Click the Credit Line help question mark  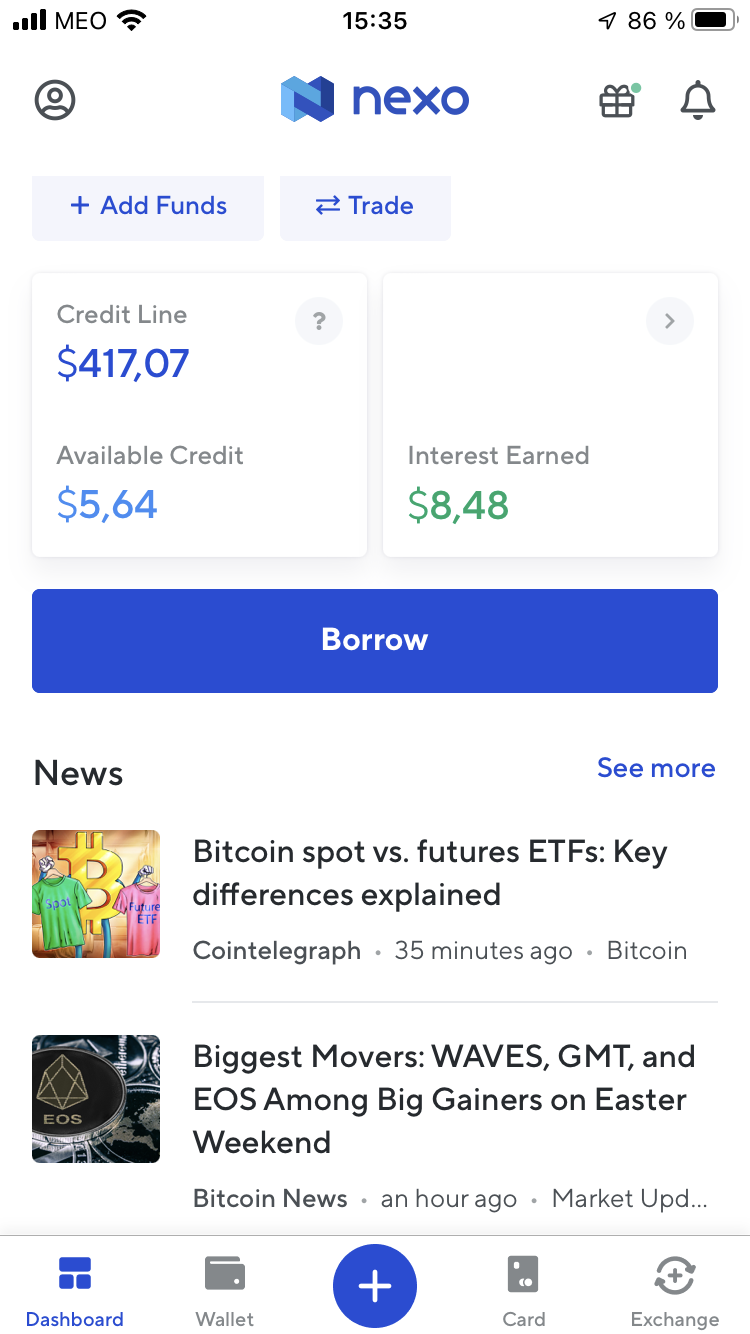pyautogui.click(x=319, y=321)
